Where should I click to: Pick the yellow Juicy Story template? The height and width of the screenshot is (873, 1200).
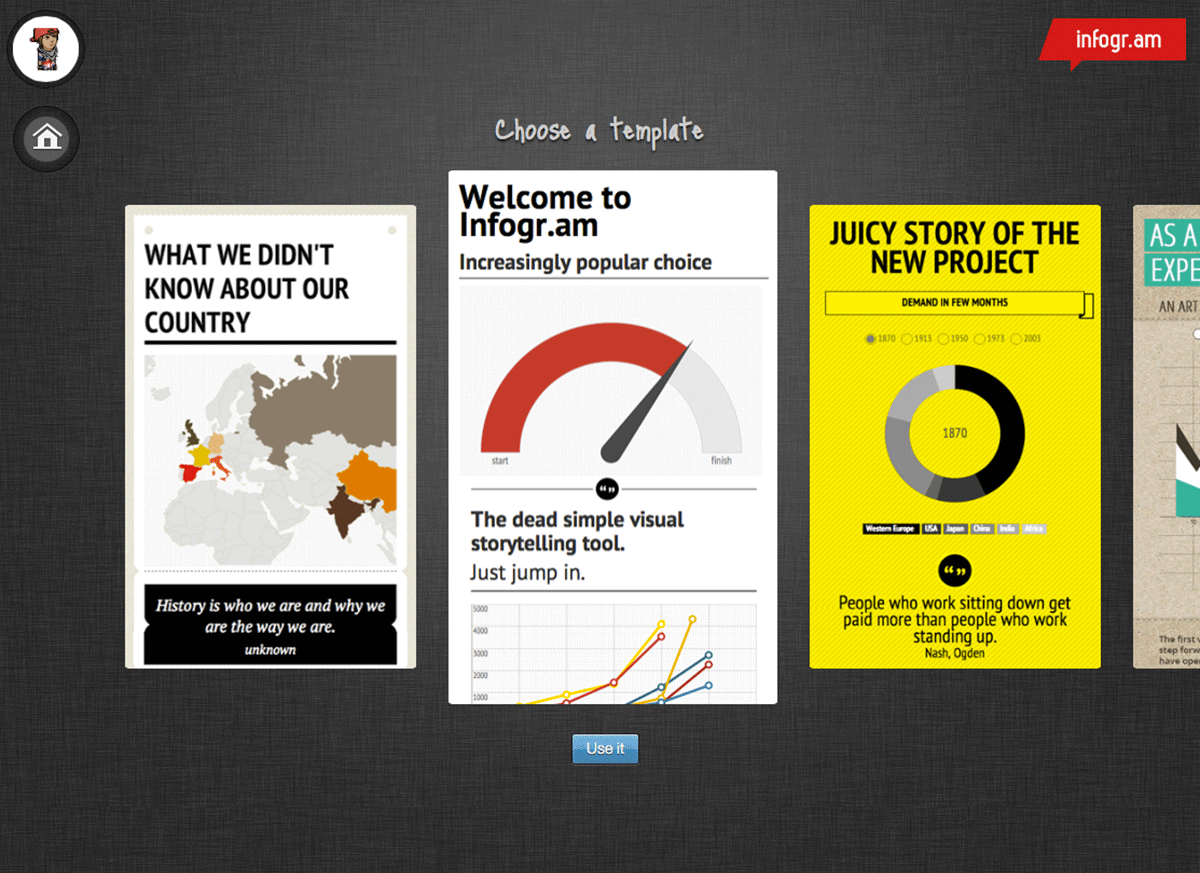(955, 437)
